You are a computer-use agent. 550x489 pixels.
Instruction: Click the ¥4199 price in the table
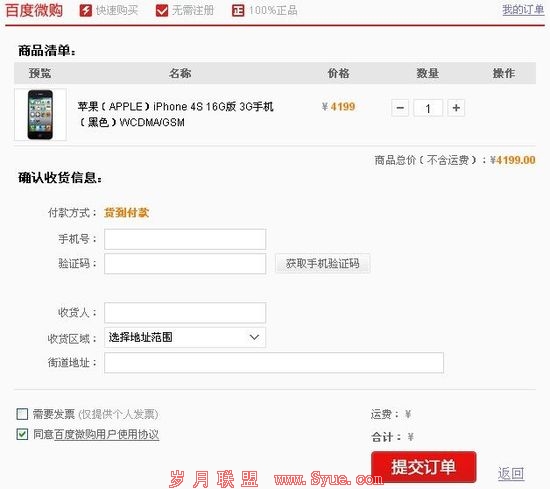tap(338, 107)
